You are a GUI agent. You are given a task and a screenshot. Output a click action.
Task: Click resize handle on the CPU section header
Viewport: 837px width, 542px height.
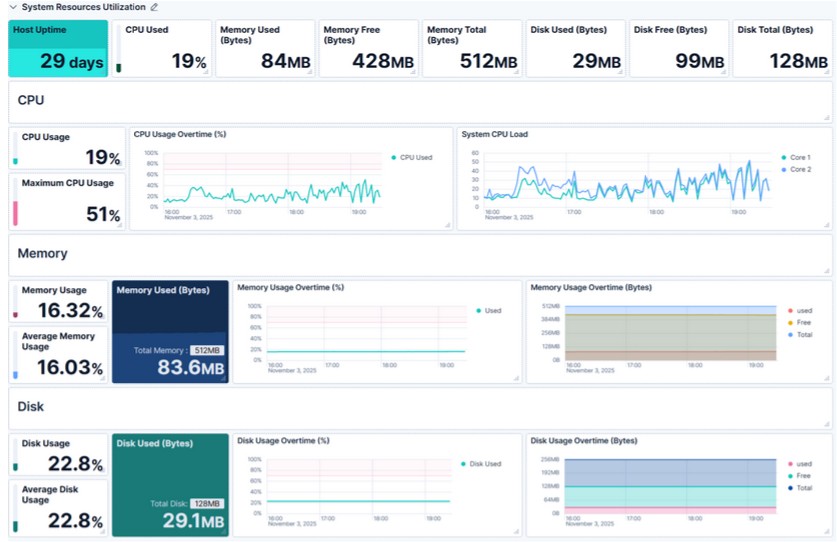(x=828, y=119)
